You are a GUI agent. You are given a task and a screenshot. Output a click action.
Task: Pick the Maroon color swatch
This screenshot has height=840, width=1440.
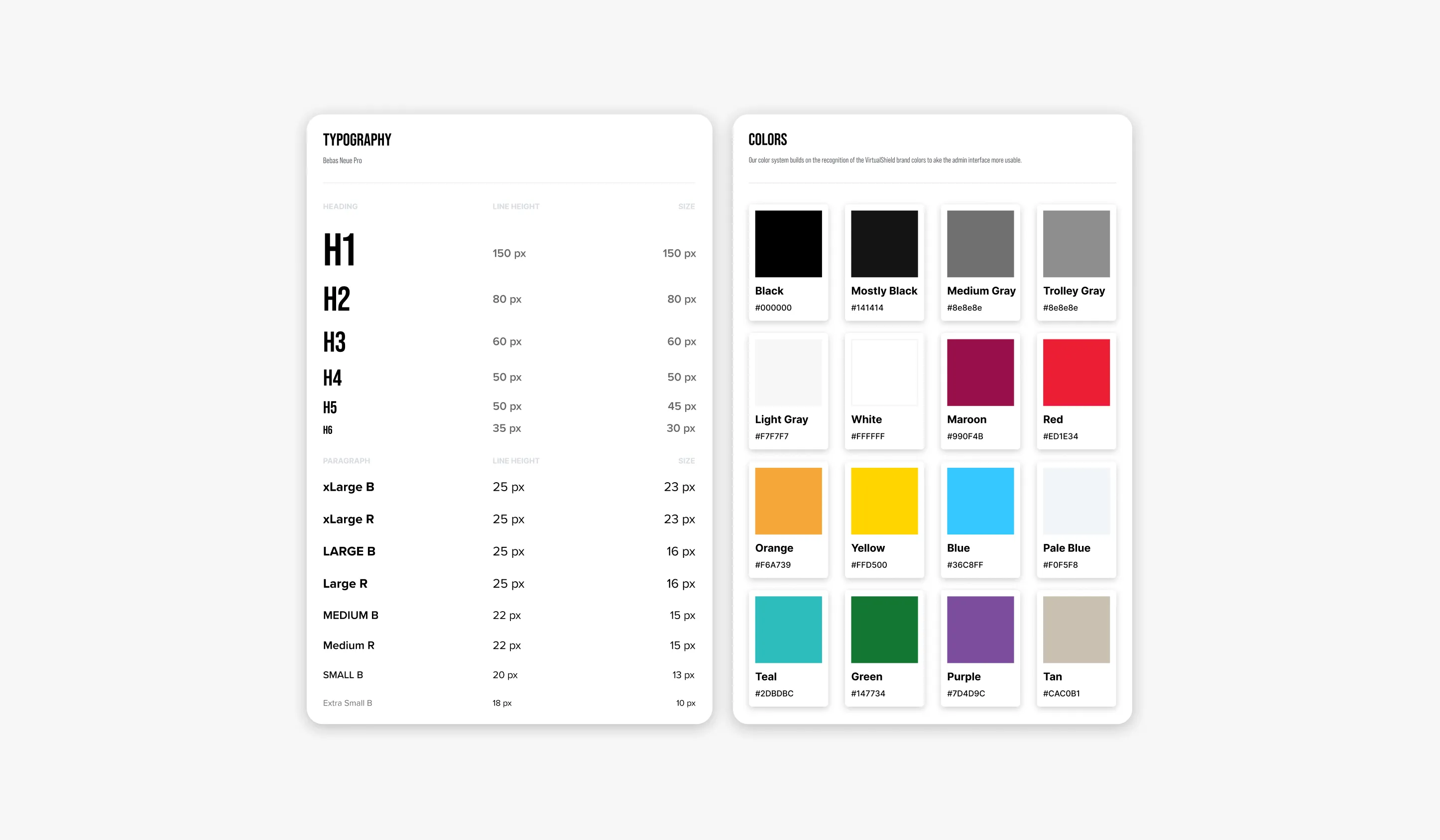pos(980,372)
